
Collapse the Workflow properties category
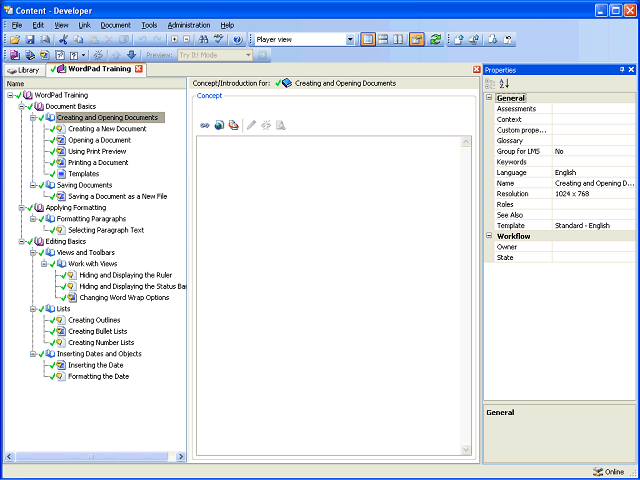489,236
